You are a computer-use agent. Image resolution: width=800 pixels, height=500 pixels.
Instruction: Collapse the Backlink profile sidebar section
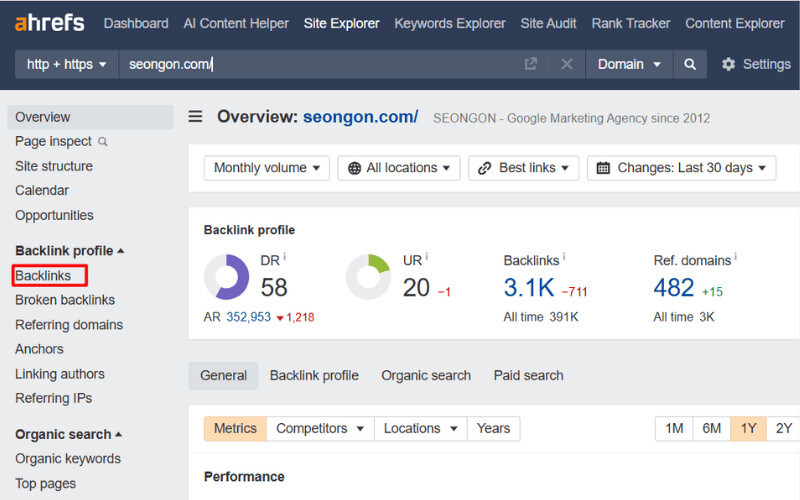click(x=69, y=251)
